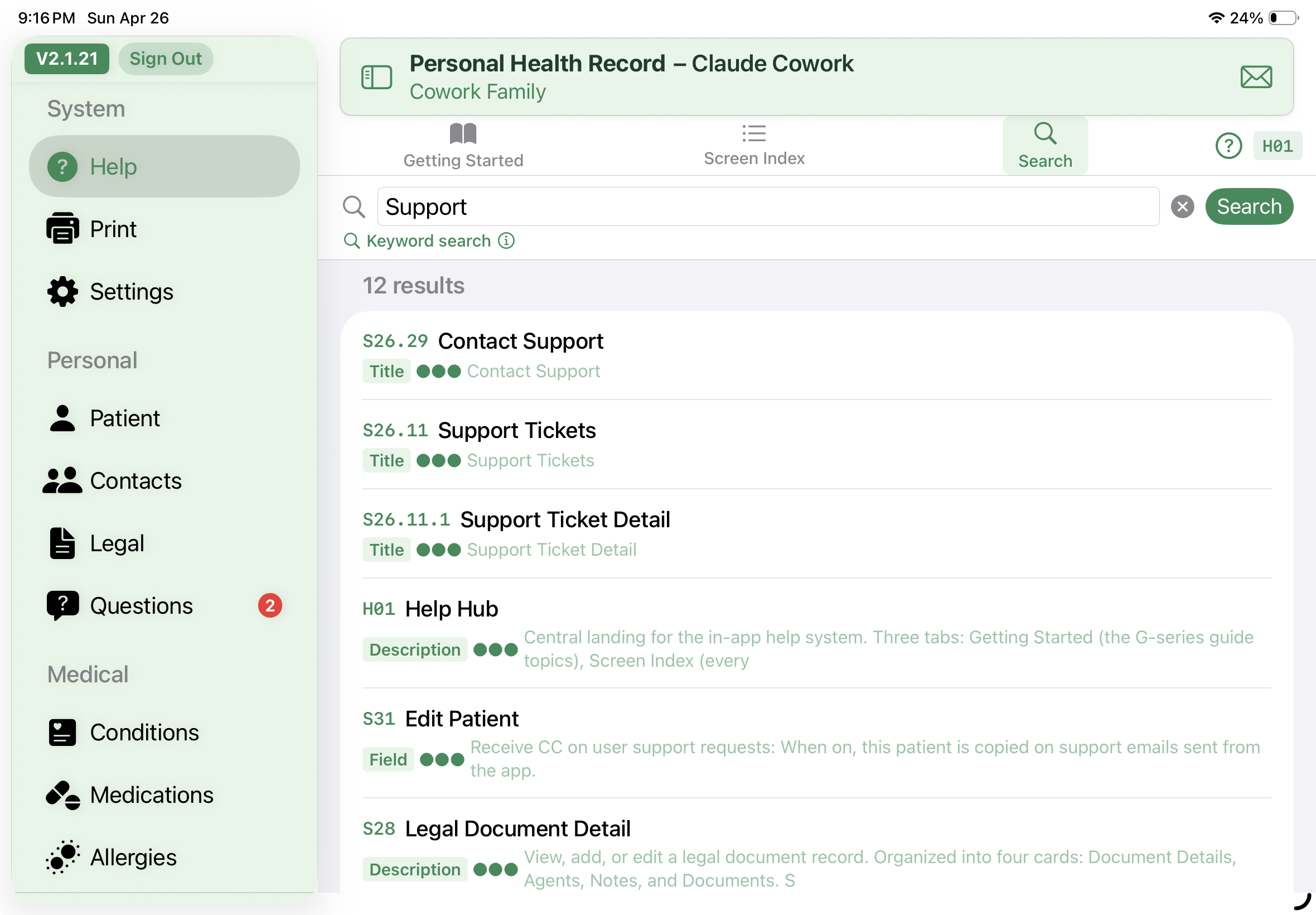Open the S26.29 Contact Support result
The height and width of the screenshot is (915, 1316).
coord(816,355)
